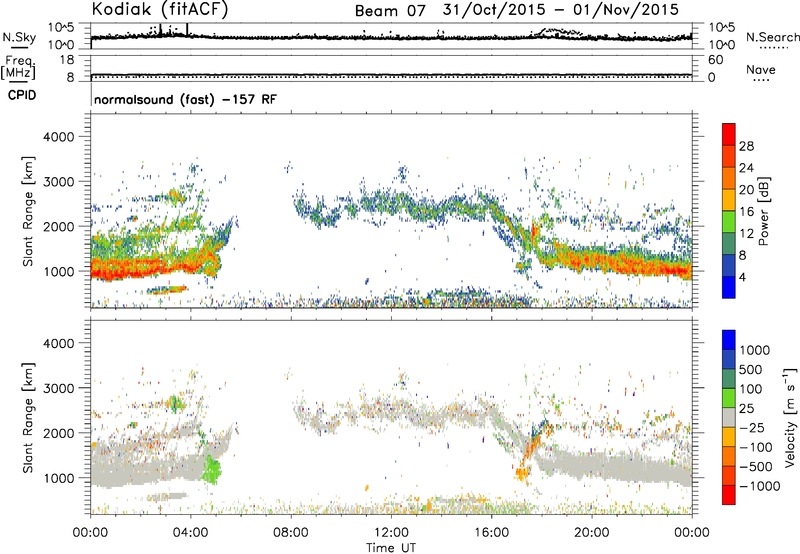This screenshot has height=554, width=800.
Task: Click the '28' power colorbar label
Action: click(746, 146)
